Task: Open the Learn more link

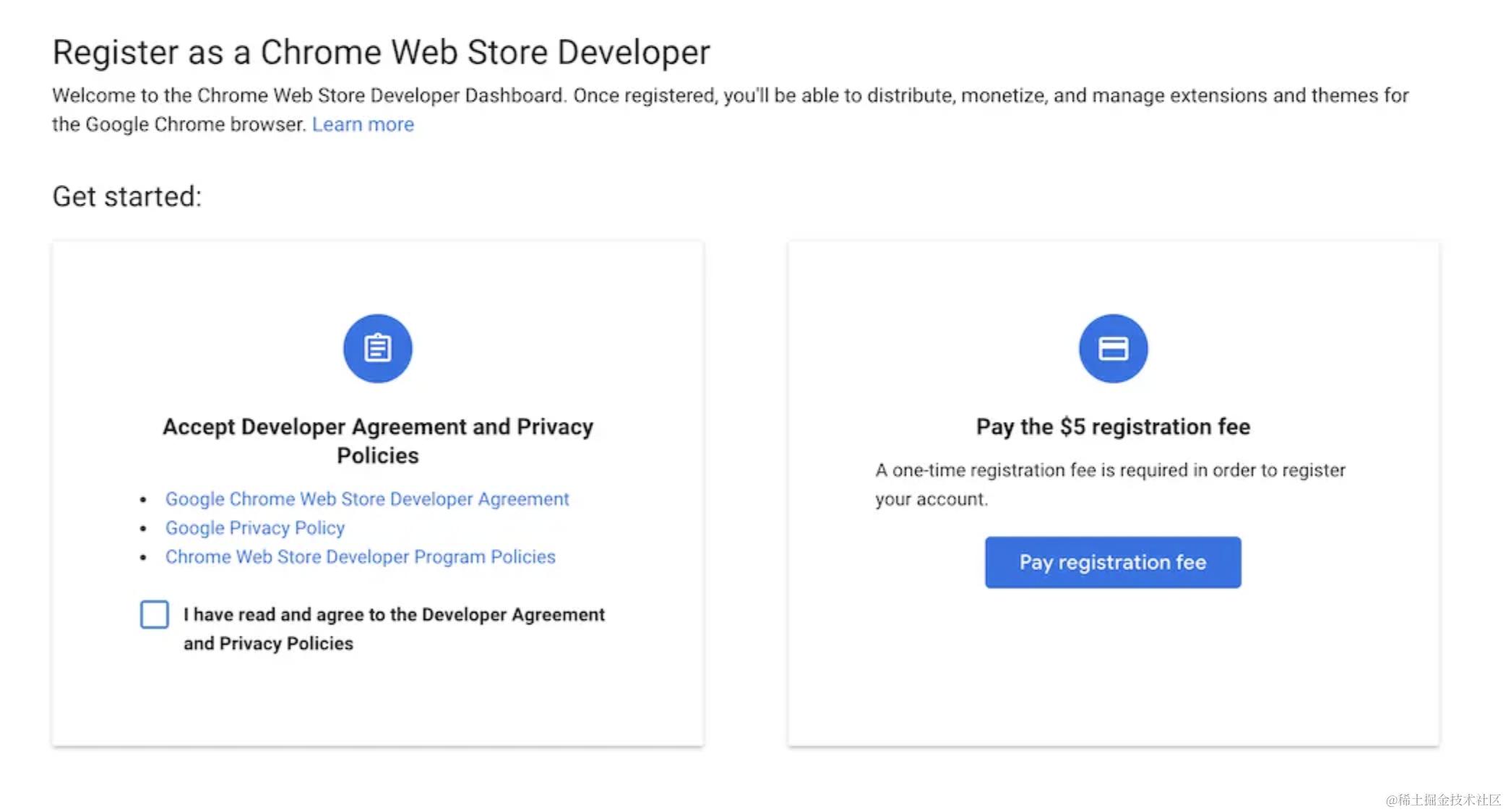Action: click(363, 124)
